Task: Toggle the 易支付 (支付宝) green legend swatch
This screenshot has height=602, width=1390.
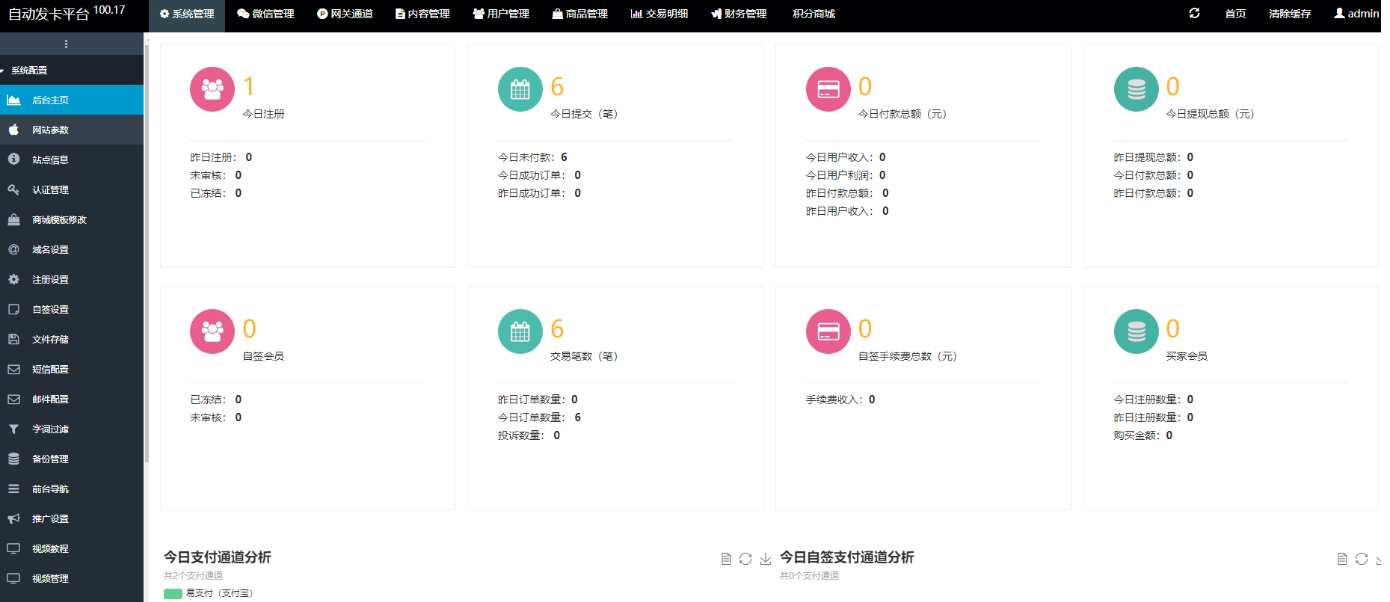Action: point(173,594)
